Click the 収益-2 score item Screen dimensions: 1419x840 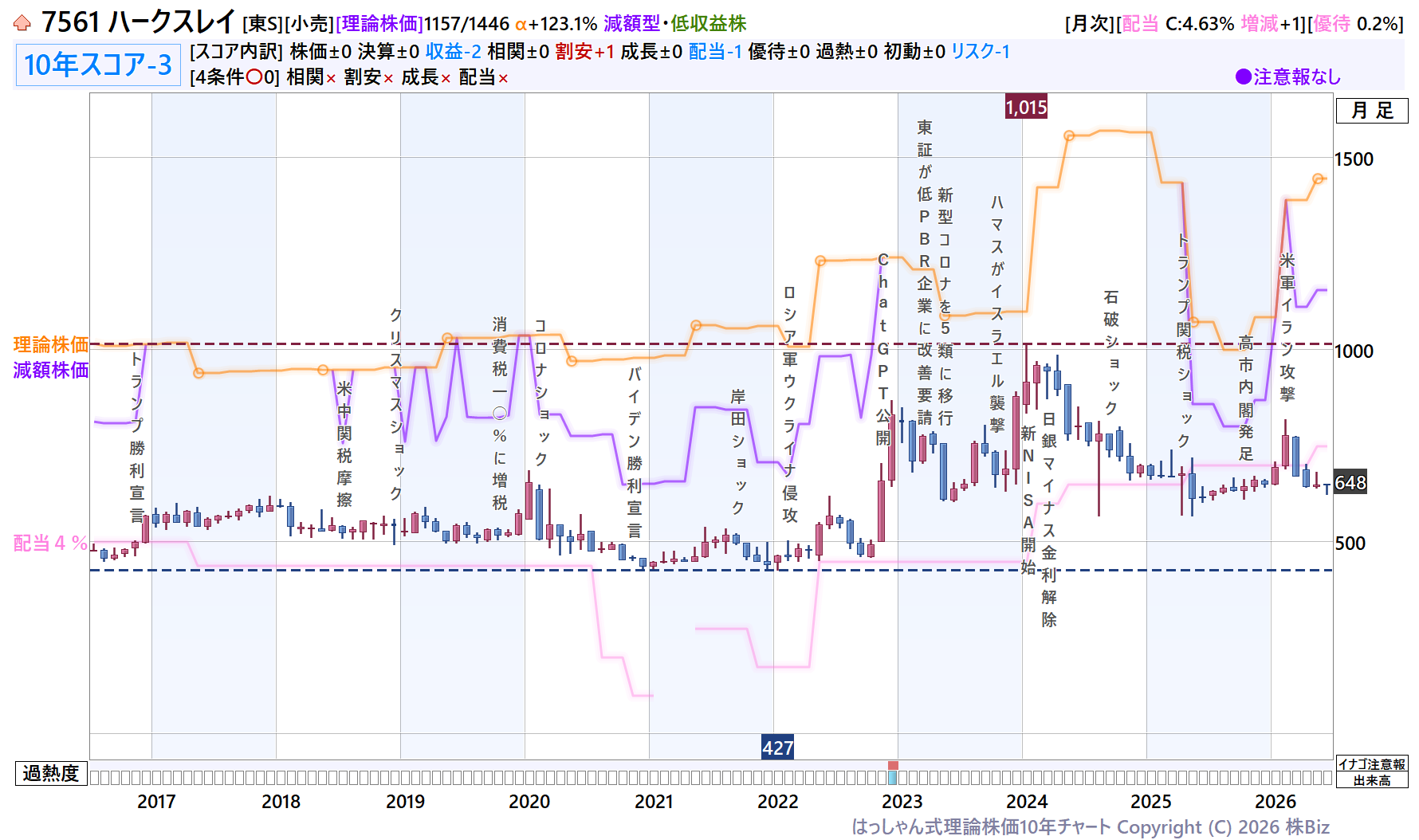tap(453, 52)
